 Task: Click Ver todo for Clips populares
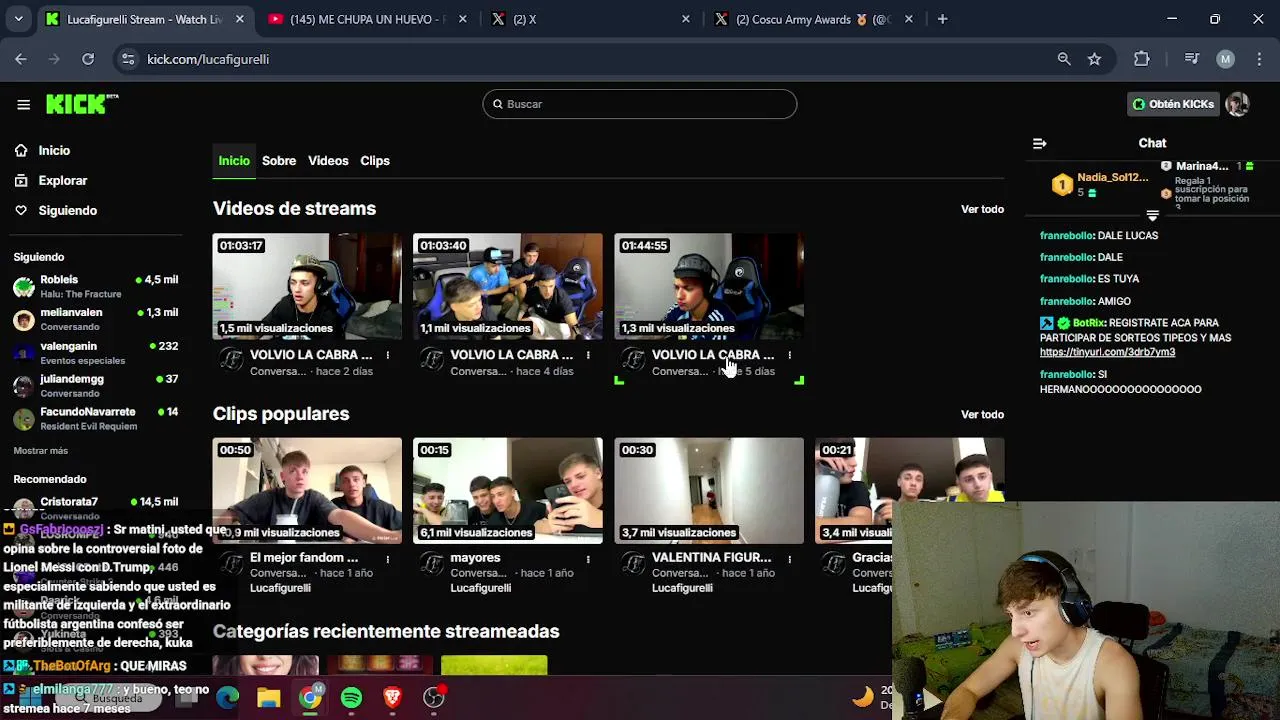(x=982, y=414)
